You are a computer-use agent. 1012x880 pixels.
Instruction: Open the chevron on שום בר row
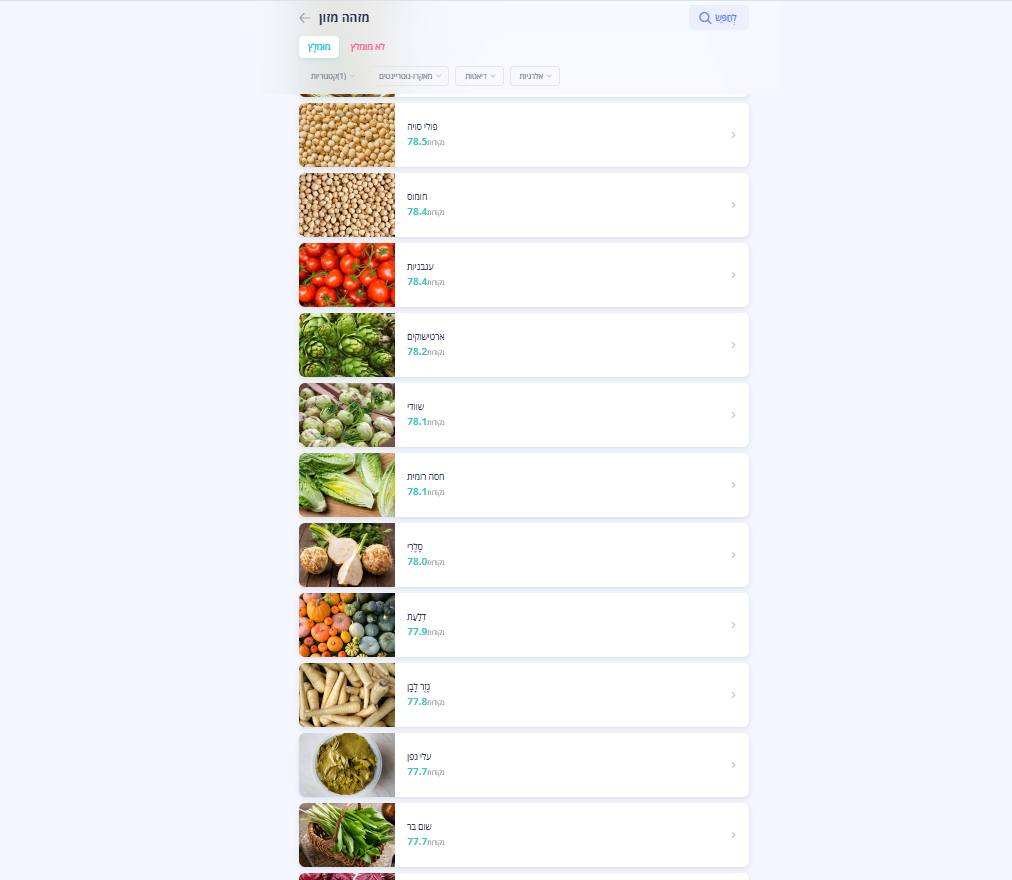point(733,835)
